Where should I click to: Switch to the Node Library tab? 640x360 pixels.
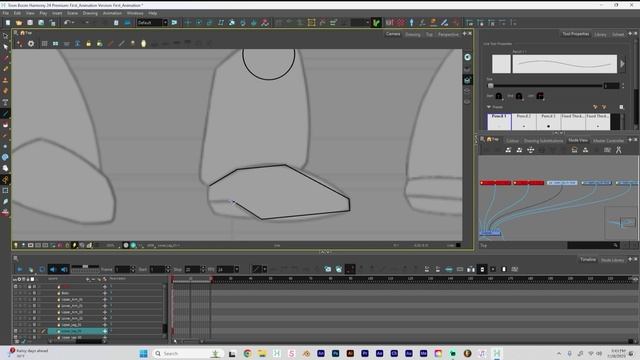(x=612, y=260)
